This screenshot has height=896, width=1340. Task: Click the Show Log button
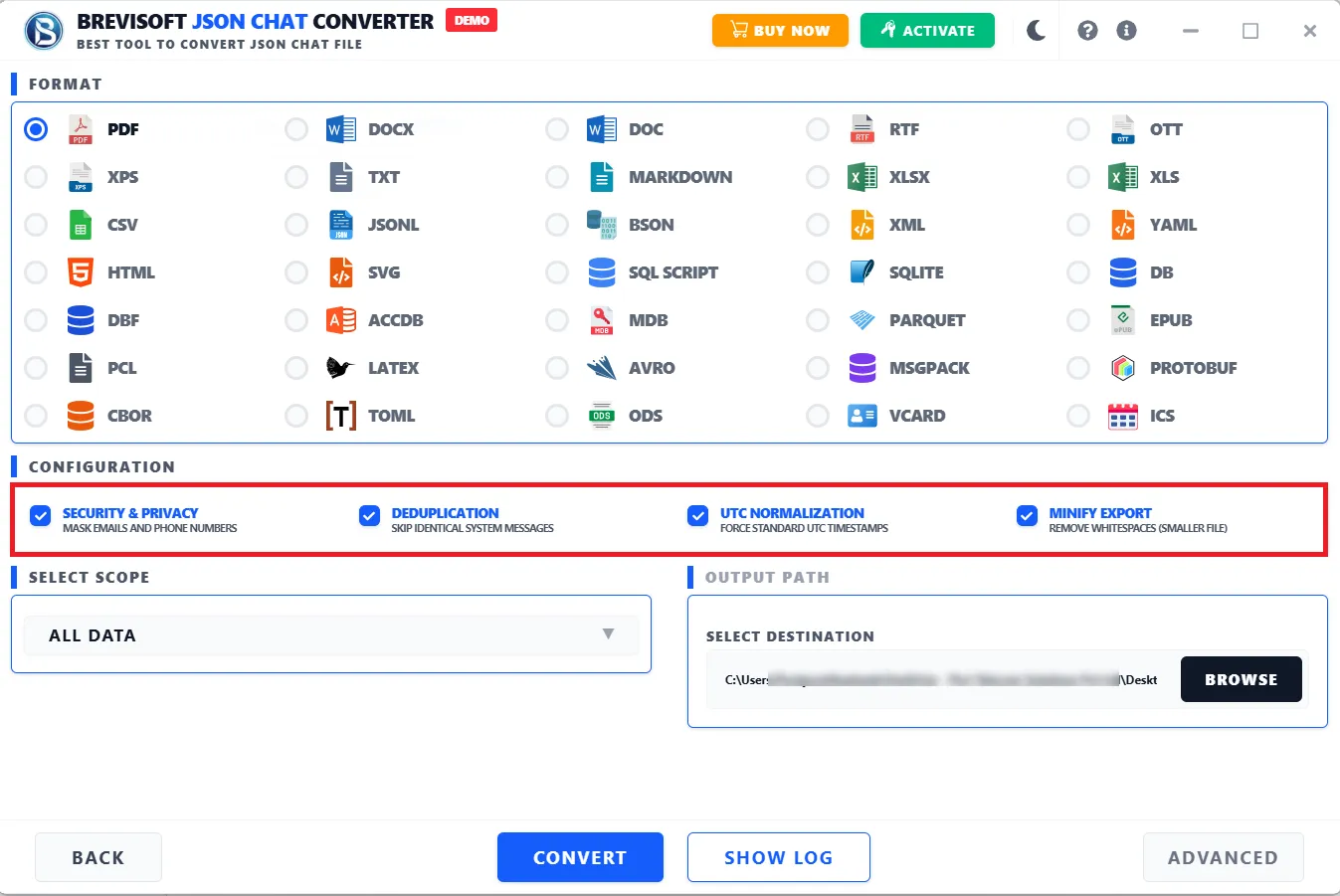(779, 857)
